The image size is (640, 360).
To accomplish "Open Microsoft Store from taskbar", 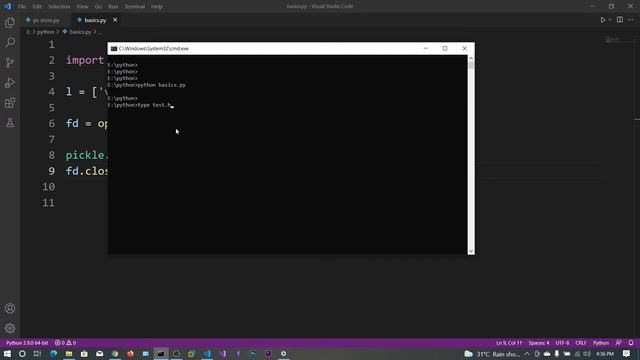I will (x=84, y=353).
